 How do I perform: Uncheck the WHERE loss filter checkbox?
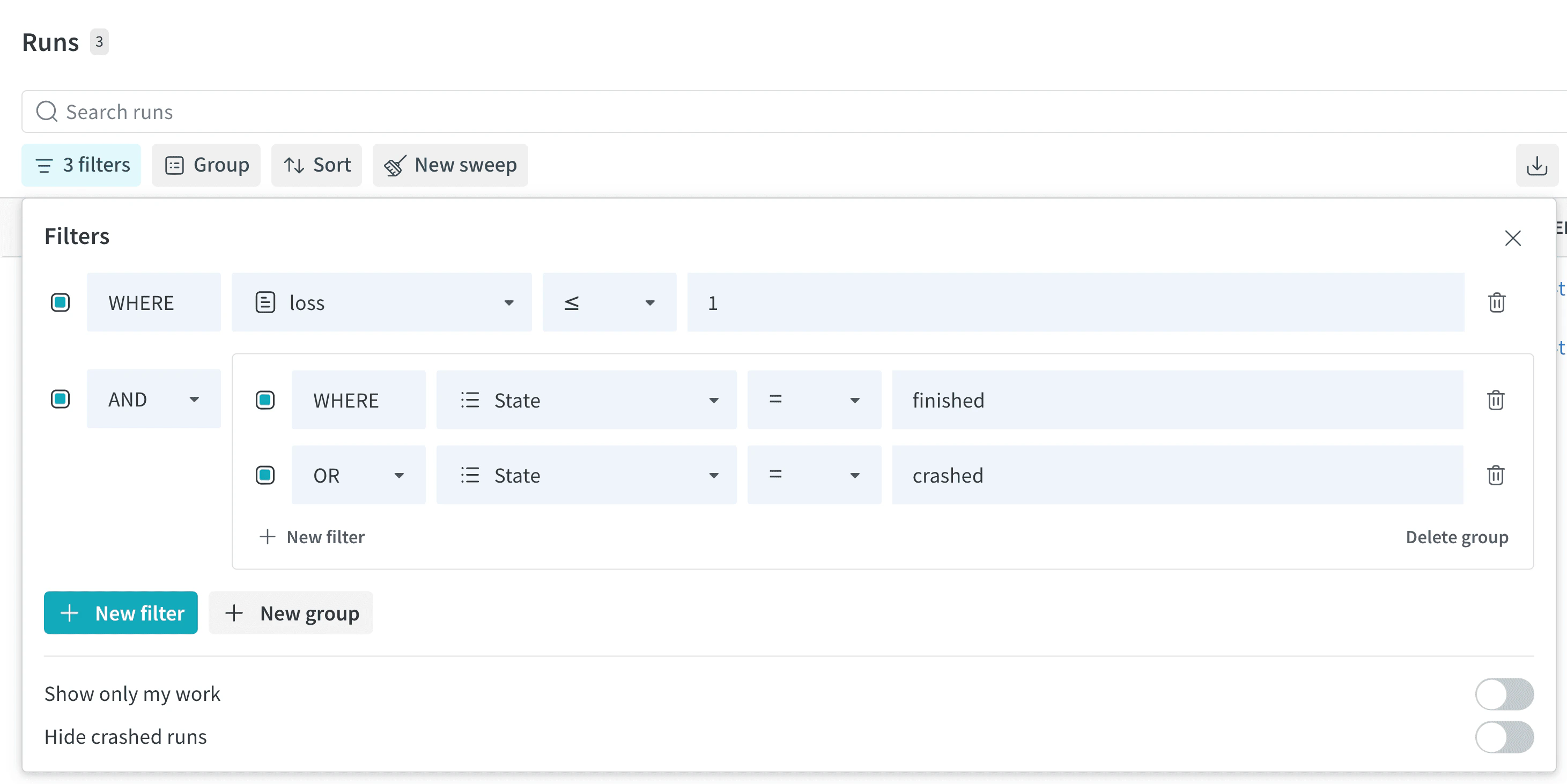point(60,302)
